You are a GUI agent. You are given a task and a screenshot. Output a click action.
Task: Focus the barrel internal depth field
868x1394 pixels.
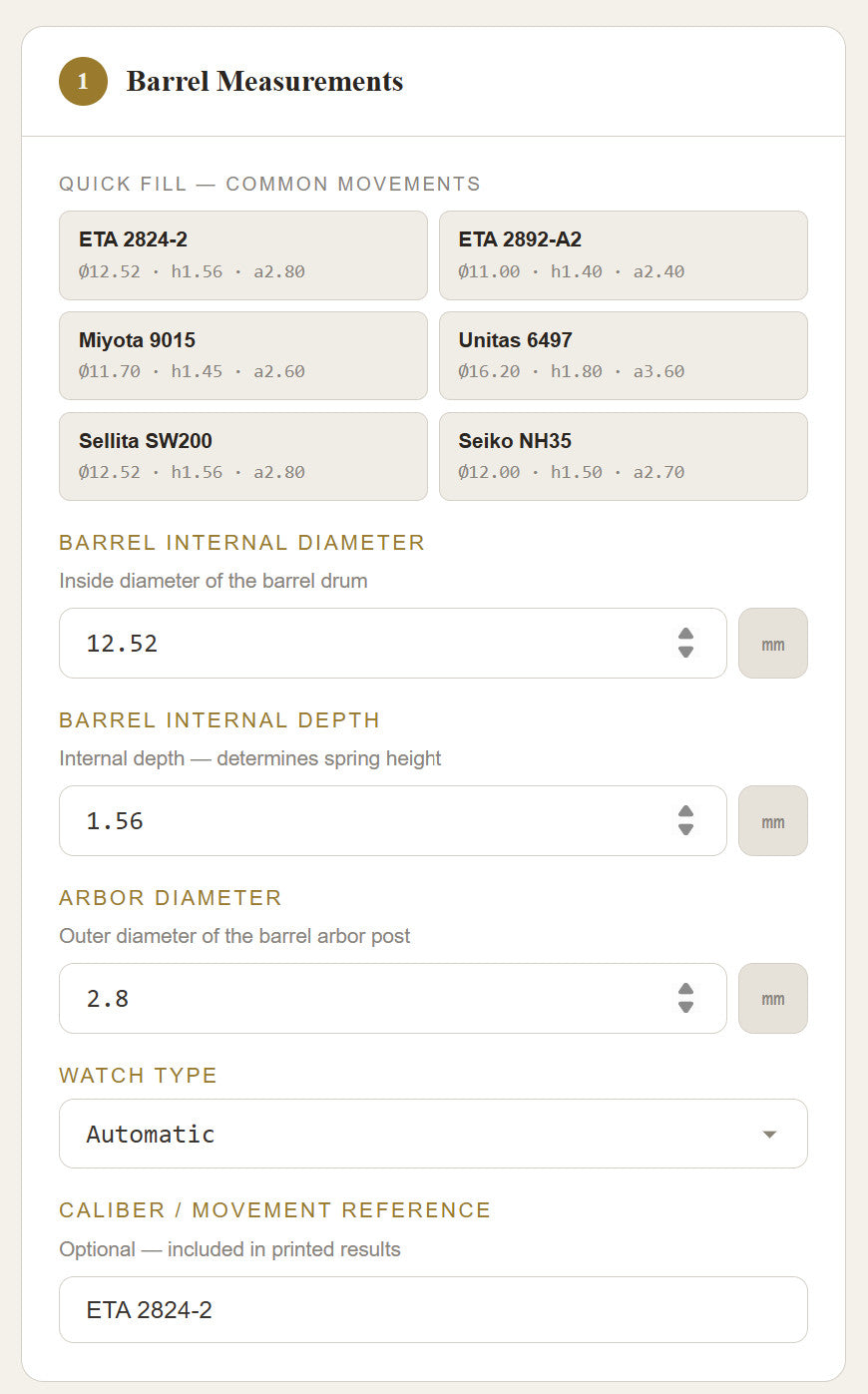point(393,821)
